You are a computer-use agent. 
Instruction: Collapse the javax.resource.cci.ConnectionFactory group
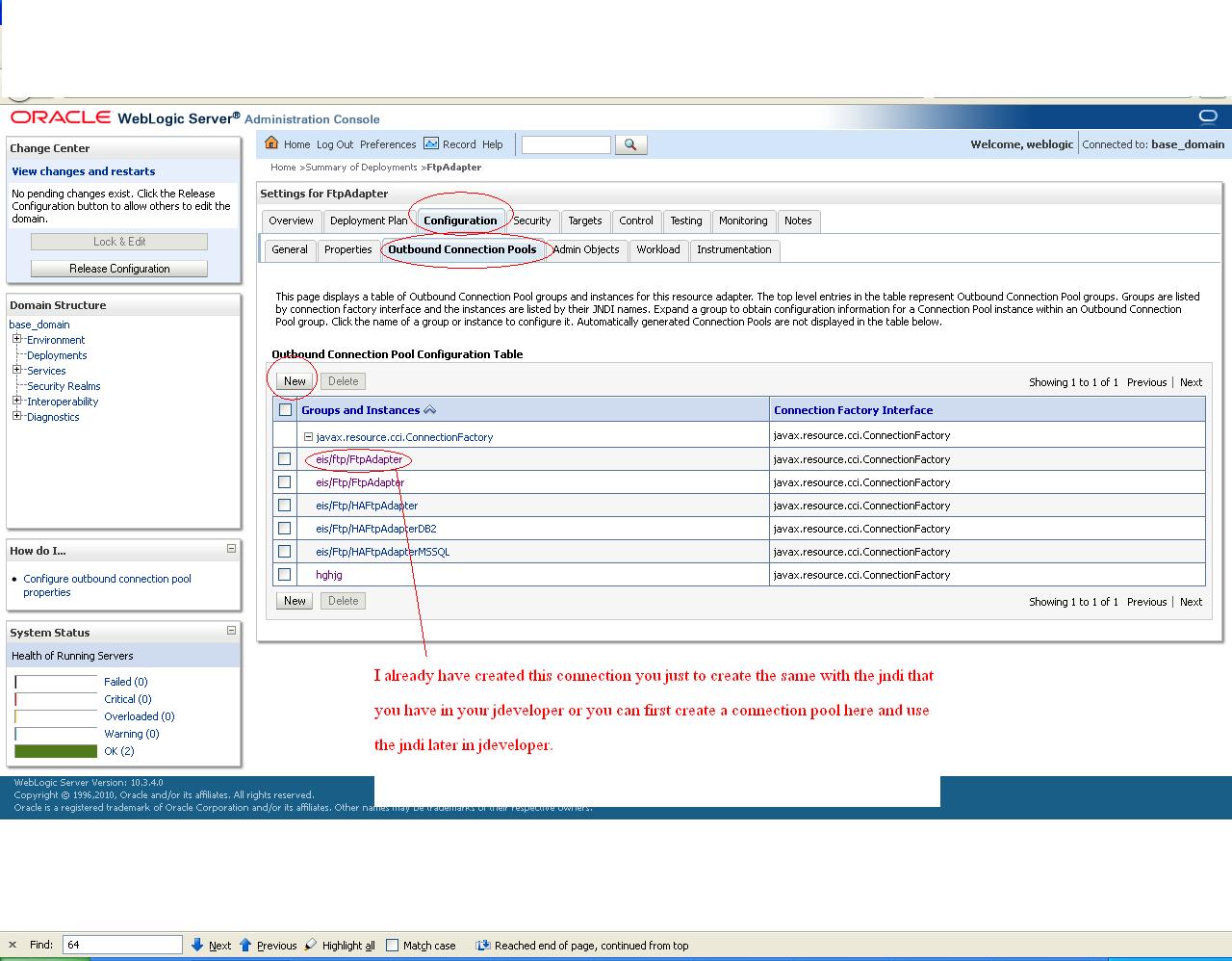click(310, 436)
